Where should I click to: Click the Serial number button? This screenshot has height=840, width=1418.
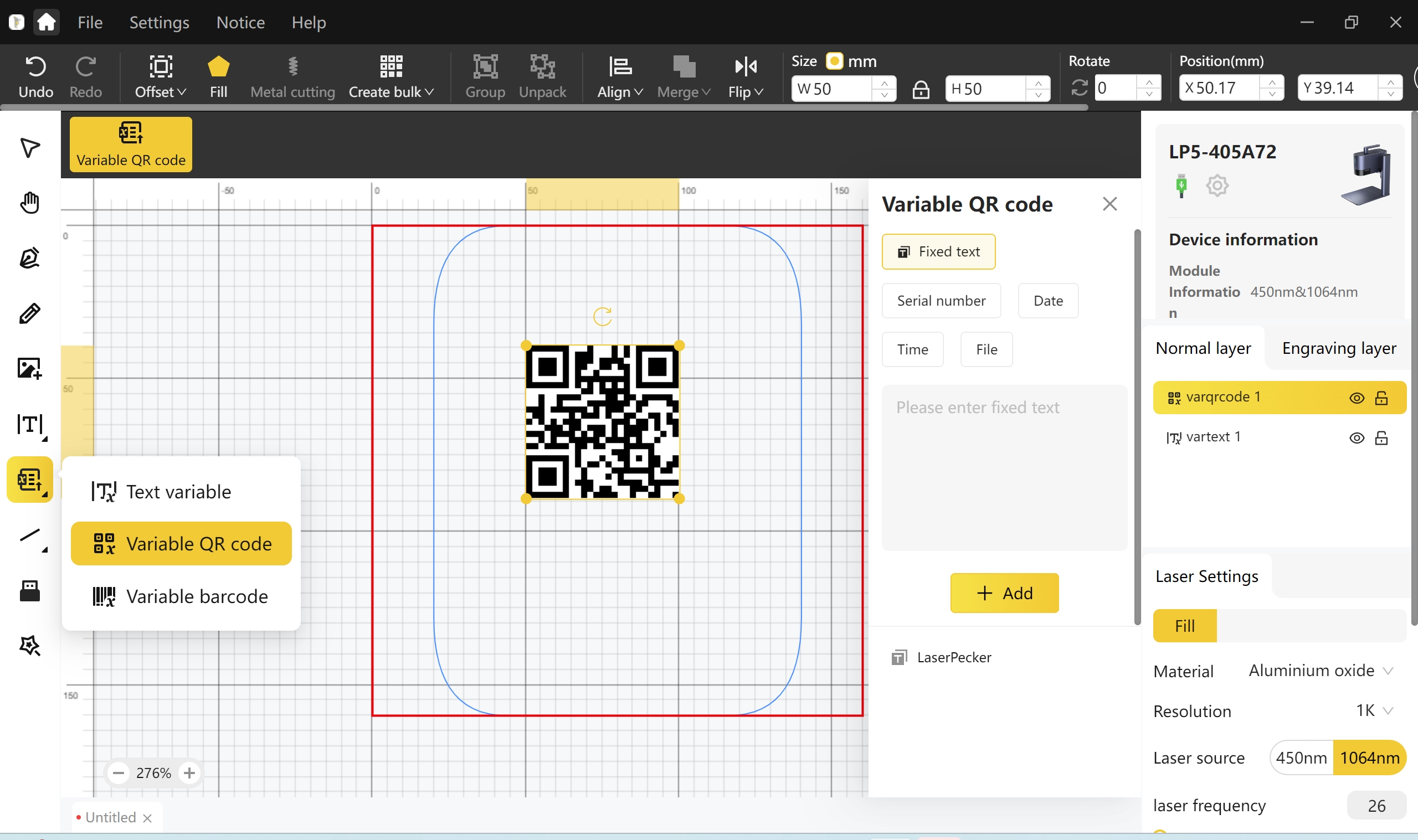tap(942, 301)
